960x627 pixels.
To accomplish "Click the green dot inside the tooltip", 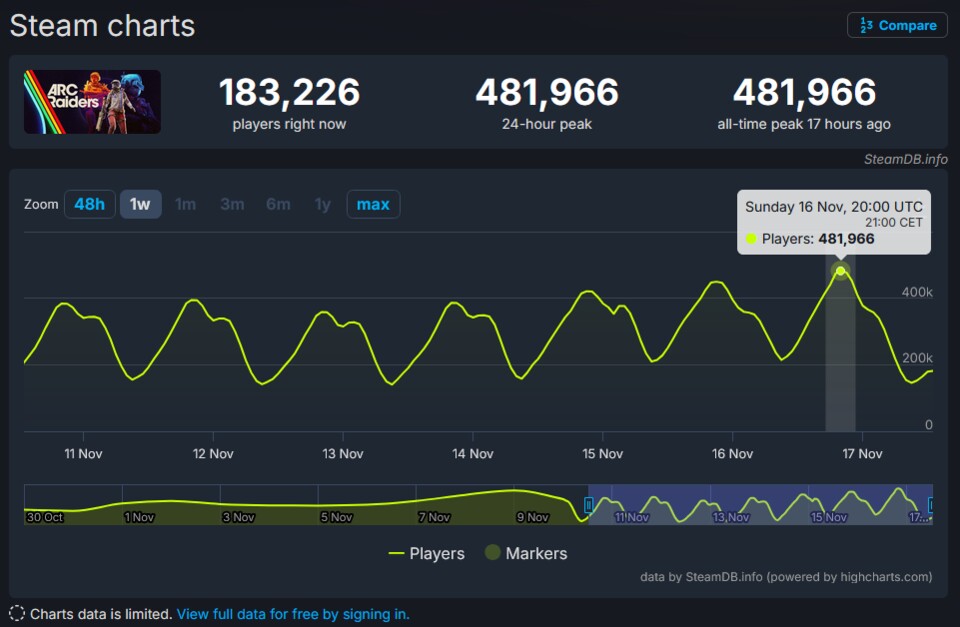I will click(752, 239).
